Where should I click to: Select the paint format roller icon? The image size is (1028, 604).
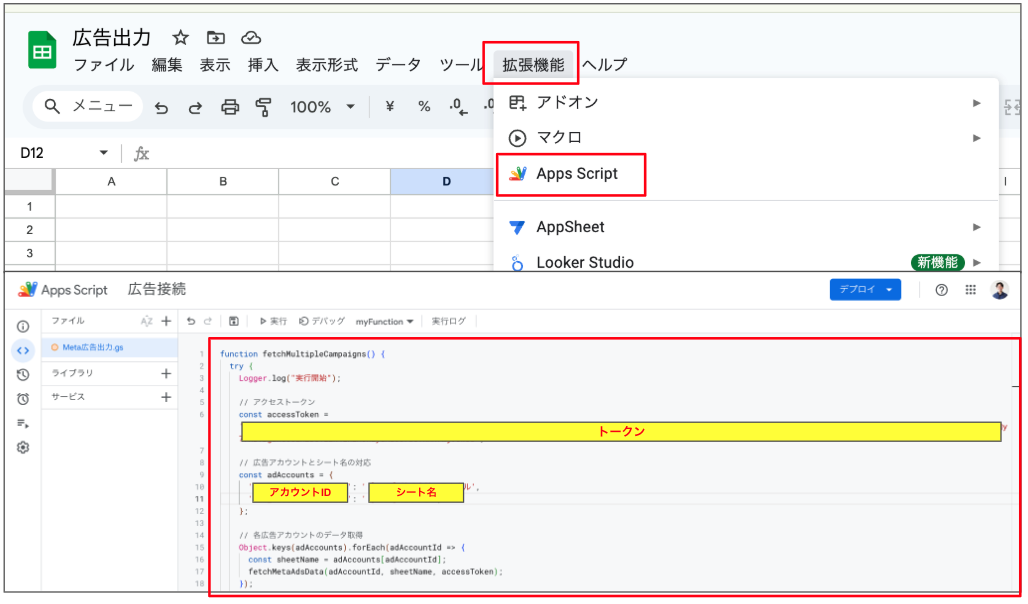[x=263, y=107]
